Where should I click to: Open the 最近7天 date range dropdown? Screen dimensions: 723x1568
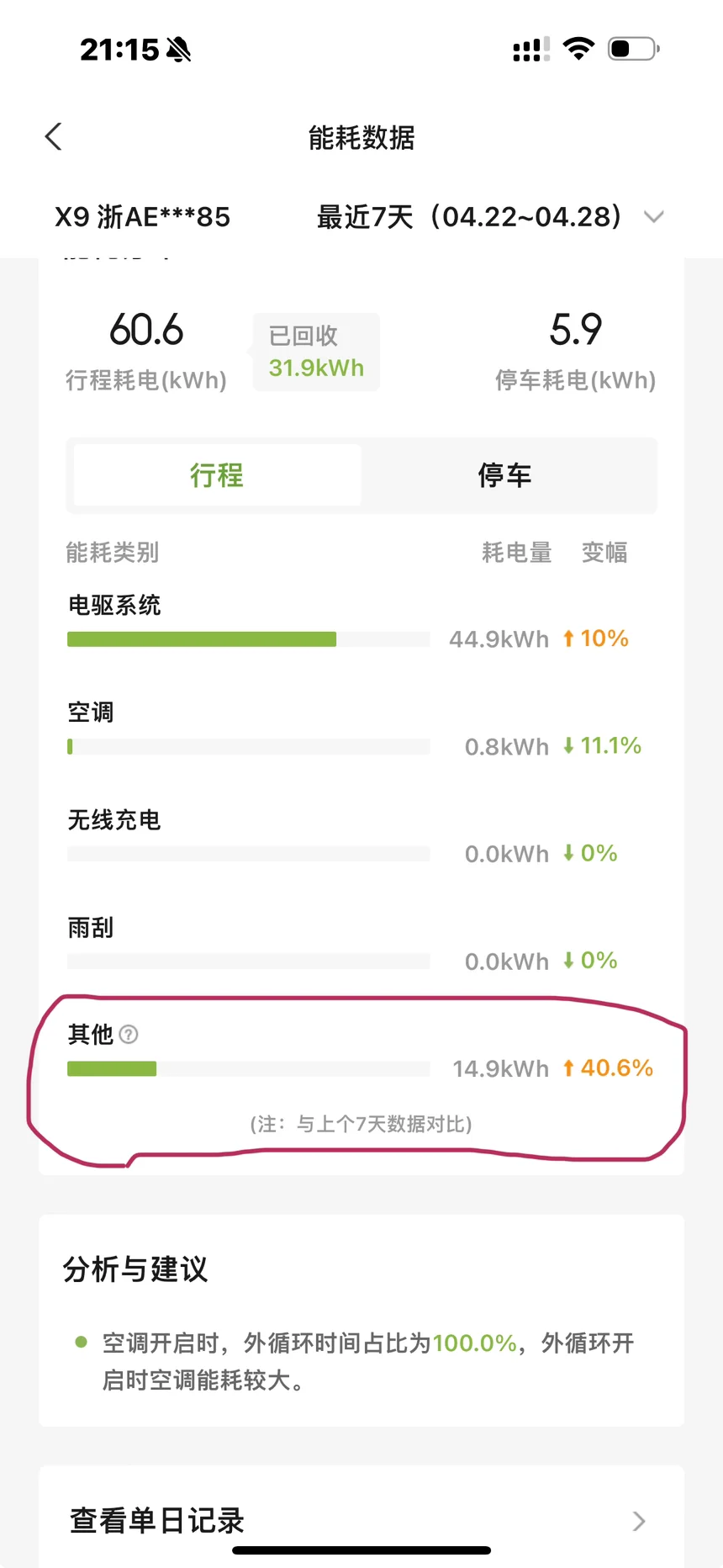point(469,217)
